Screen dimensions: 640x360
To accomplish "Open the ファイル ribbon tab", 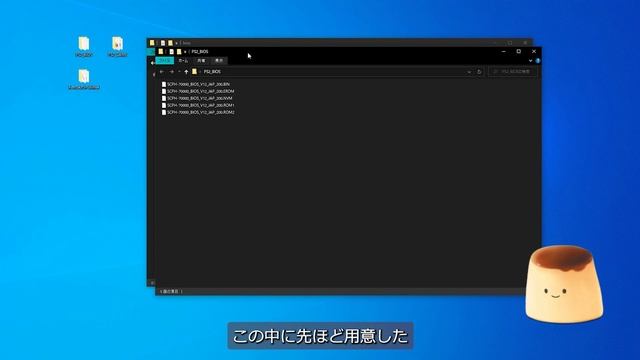I will pyautogui.click(x=165, y=60).
